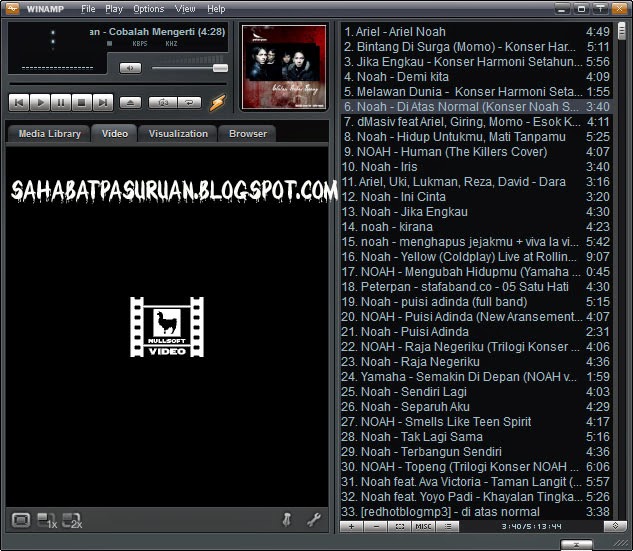Click the Play button
Screen dimensions: 633x551
(40, 103)
